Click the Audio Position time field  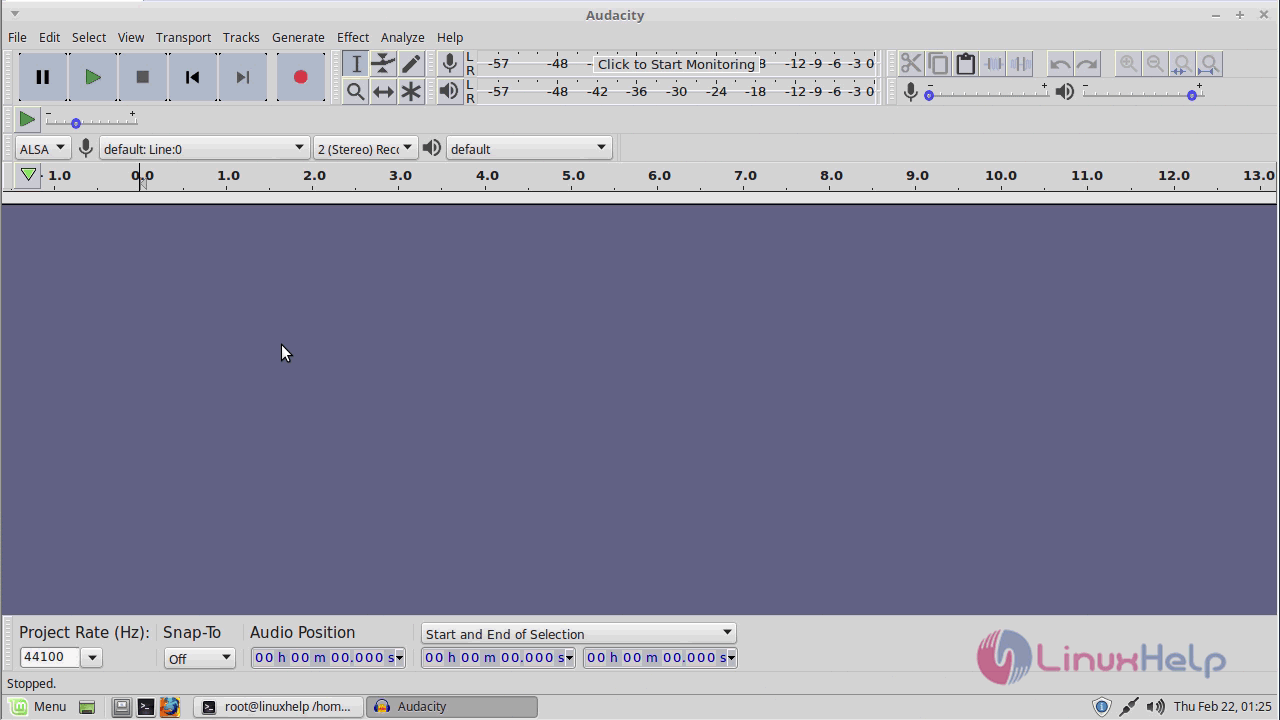323,657
